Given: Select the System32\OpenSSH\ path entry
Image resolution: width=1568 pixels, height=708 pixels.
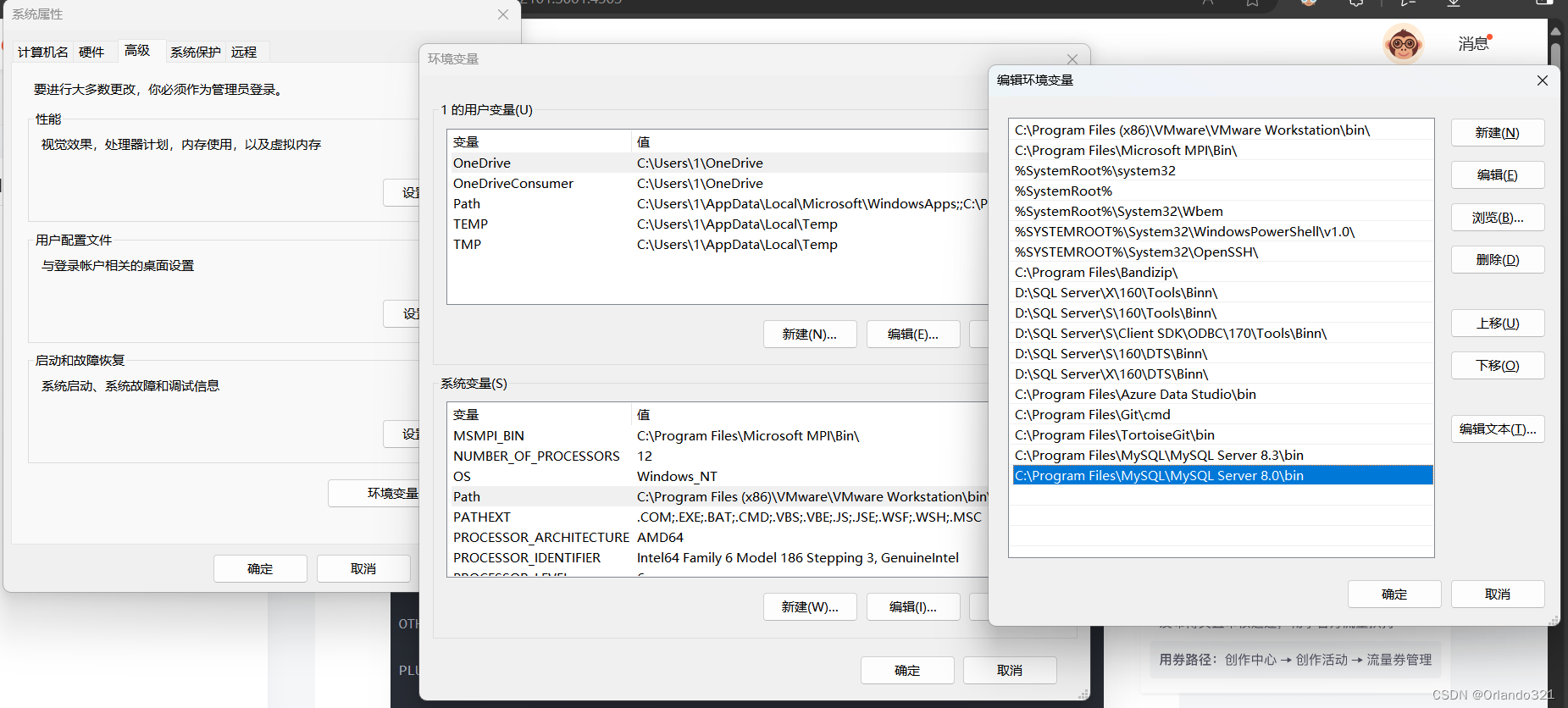Looking at the screenshot, I should pyautogui.click(x=1222, y=252).
